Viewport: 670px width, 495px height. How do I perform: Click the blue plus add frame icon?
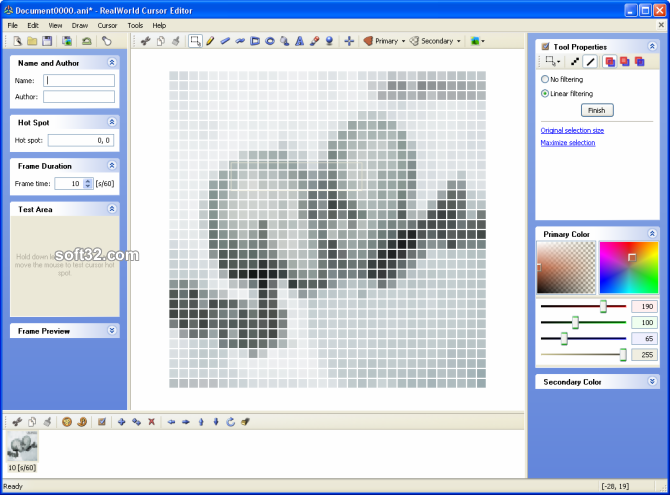122,422
